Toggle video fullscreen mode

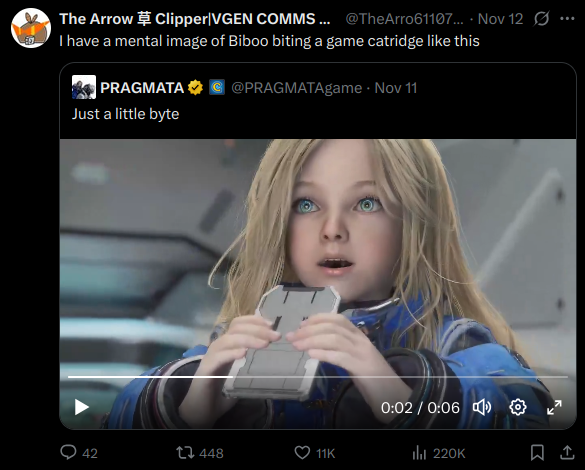[554, 407]
